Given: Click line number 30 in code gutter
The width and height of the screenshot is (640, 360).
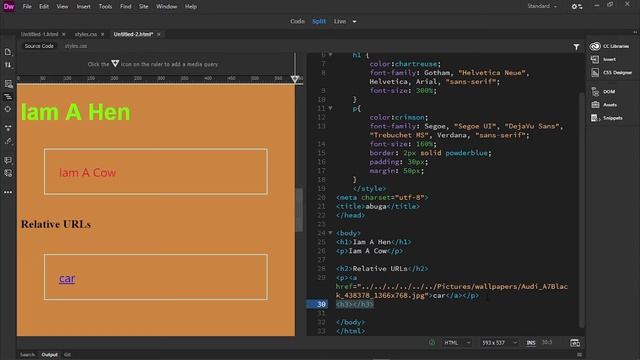Looking at the screenshot, I should coord(321,304).
